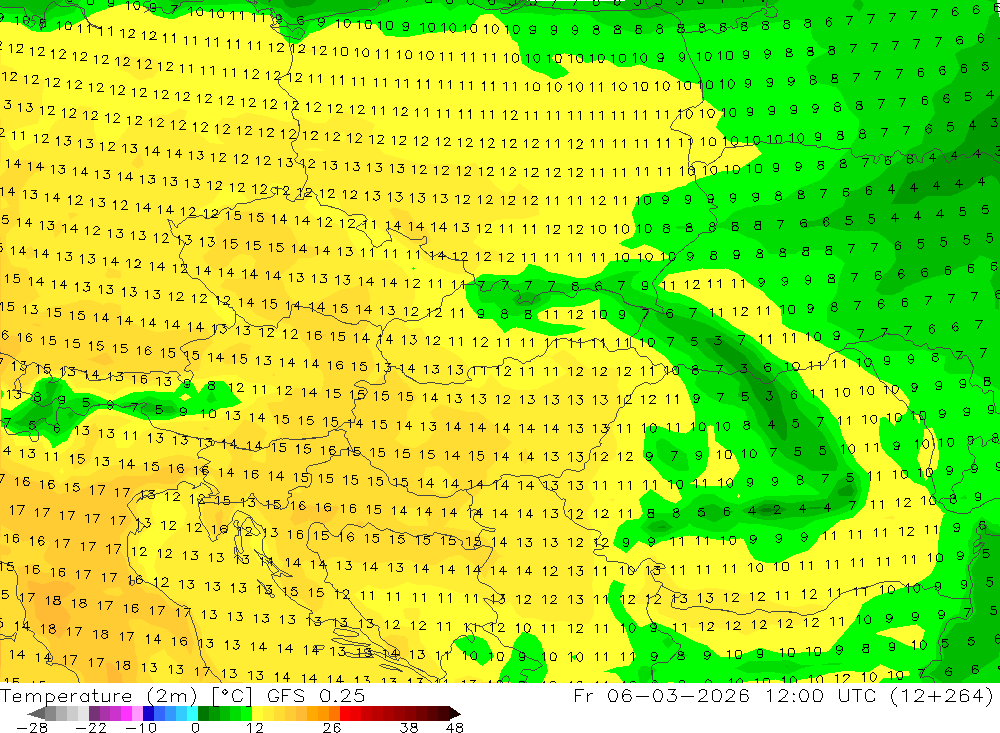Click the cyan swatch above the '0' label
The height and width of the screenshot is (733, 1000).
192,713
